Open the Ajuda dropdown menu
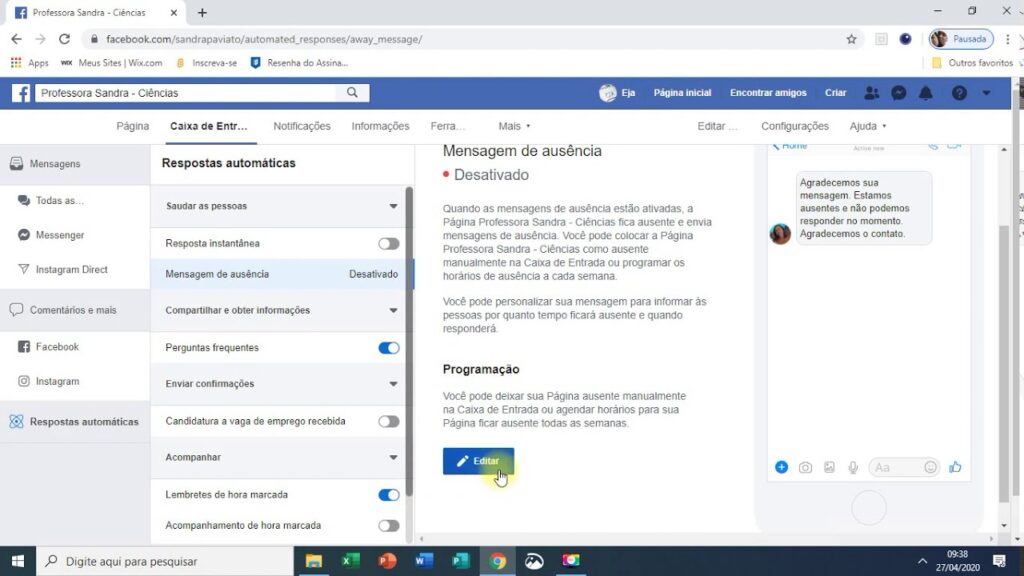The height and width of the screenshot is (576, 1024). click(x=868, y=126)
